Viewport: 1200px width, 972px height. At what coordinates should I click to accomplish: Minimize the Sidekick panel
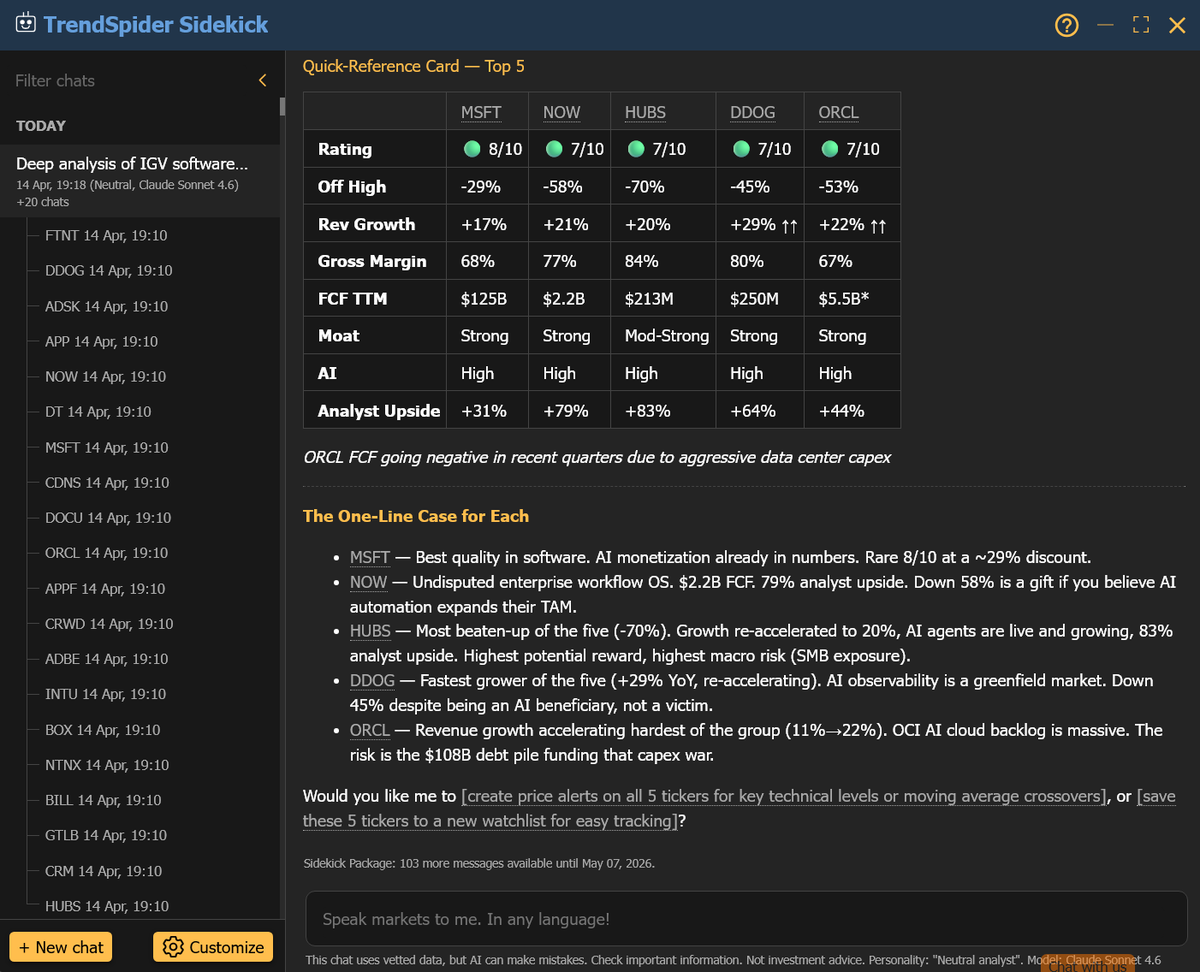coord(1105,25)
